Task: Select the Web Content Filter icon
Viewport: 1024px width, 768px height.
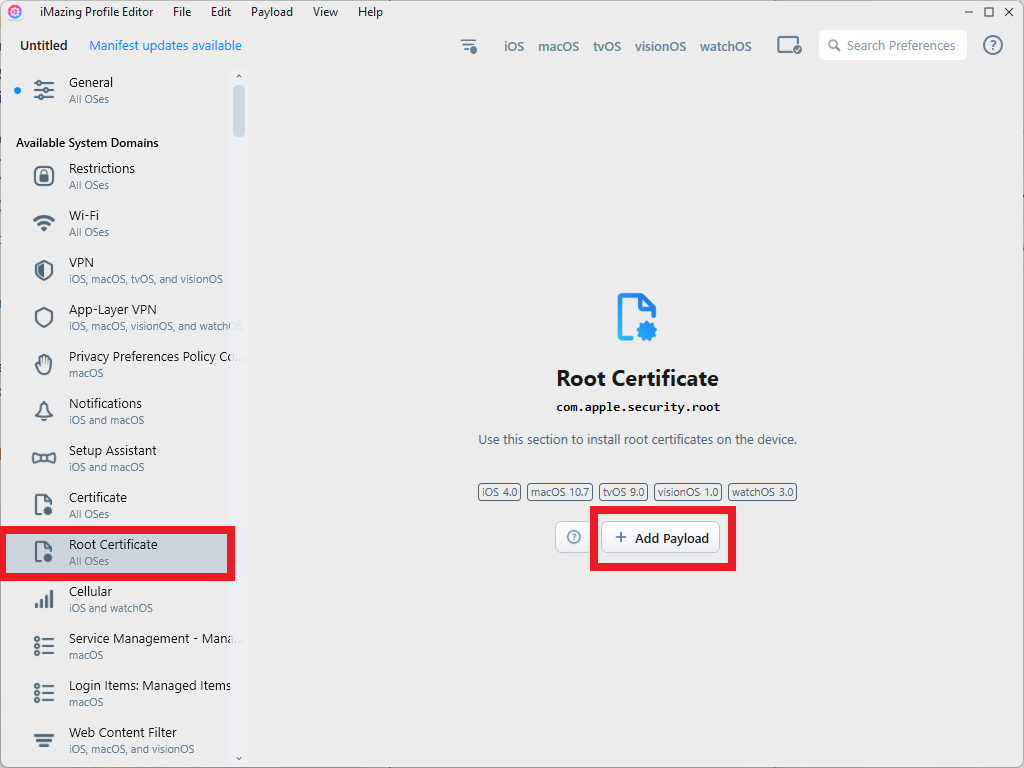Action: (x=44, y=740)
